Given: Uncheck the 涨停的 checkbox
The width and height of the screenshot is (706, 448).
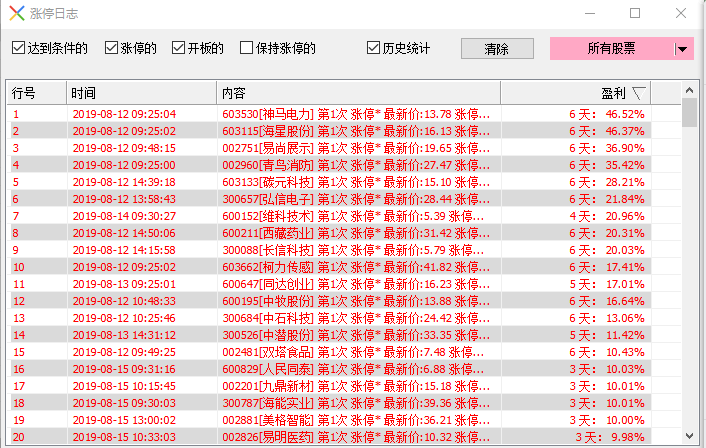Looking at the screenshot, I should (x=112, y=48).
